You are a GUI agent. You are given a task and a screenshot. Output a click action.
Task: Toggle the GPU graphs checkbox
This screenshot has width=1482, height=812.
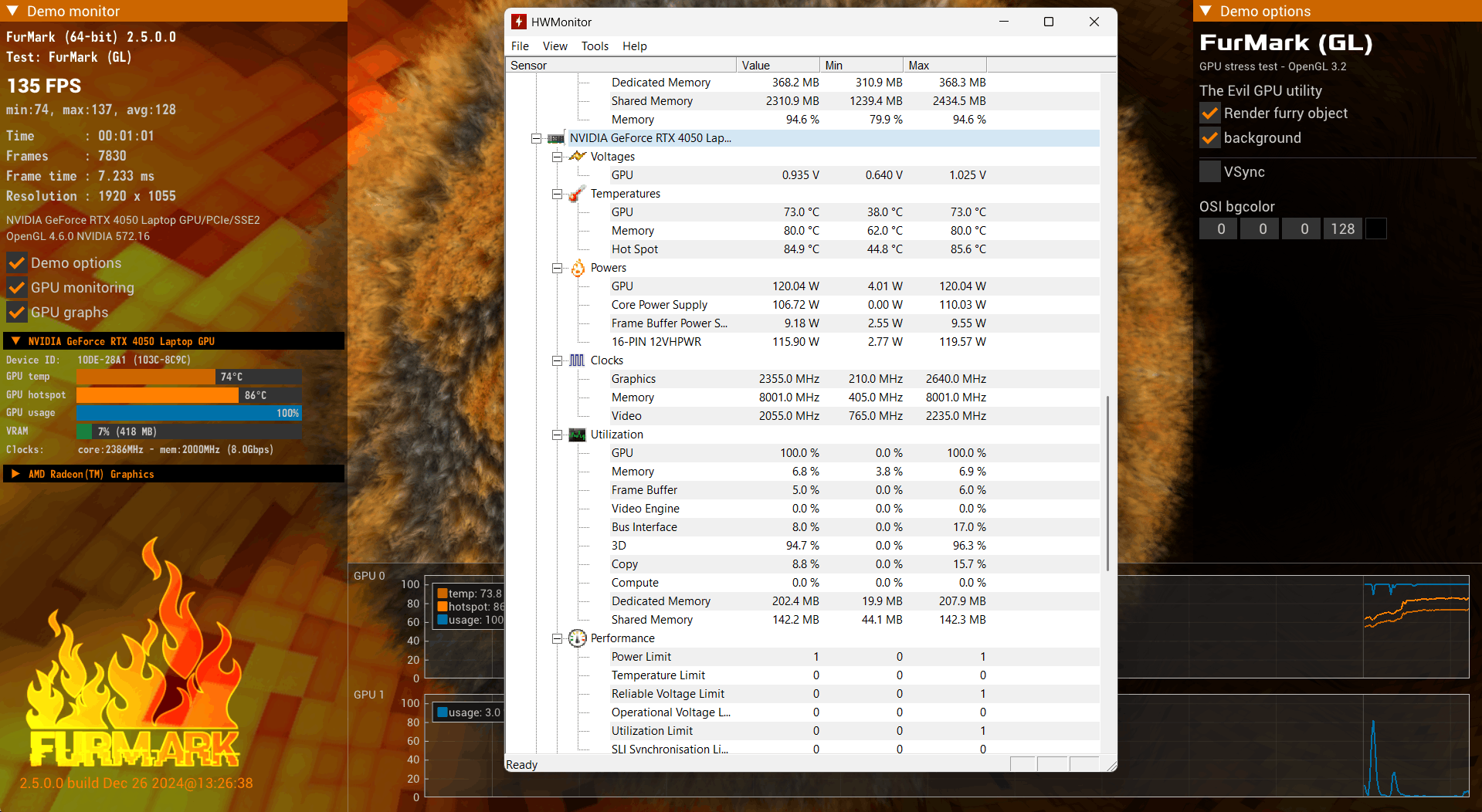coord(16,313)
